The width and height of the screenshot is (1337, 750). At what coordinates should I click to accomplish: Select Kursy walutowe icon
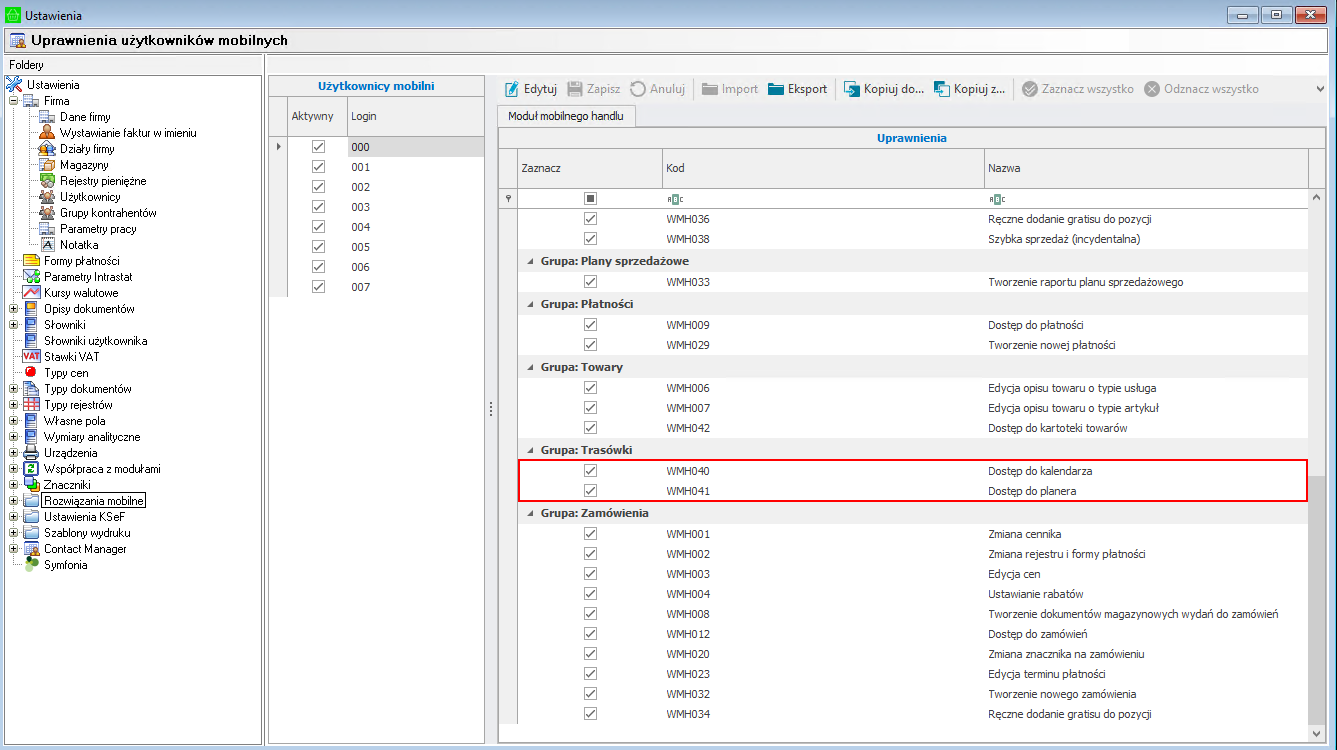[x=31, y=293]
